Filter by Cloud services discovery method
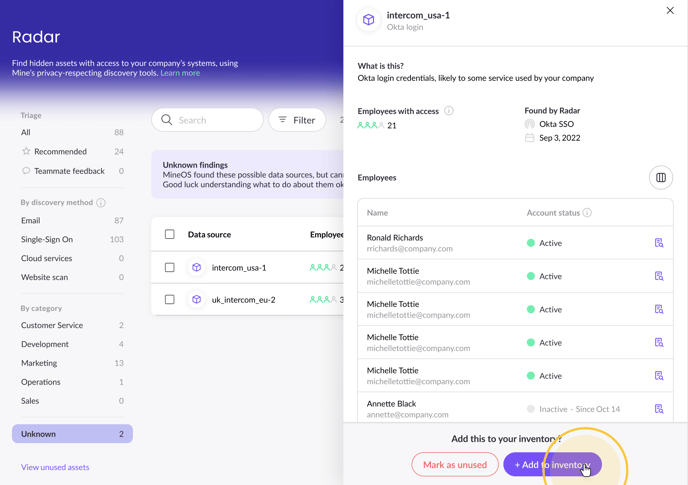This screenshot has width=688, height=485. click(x=72, y=258)
